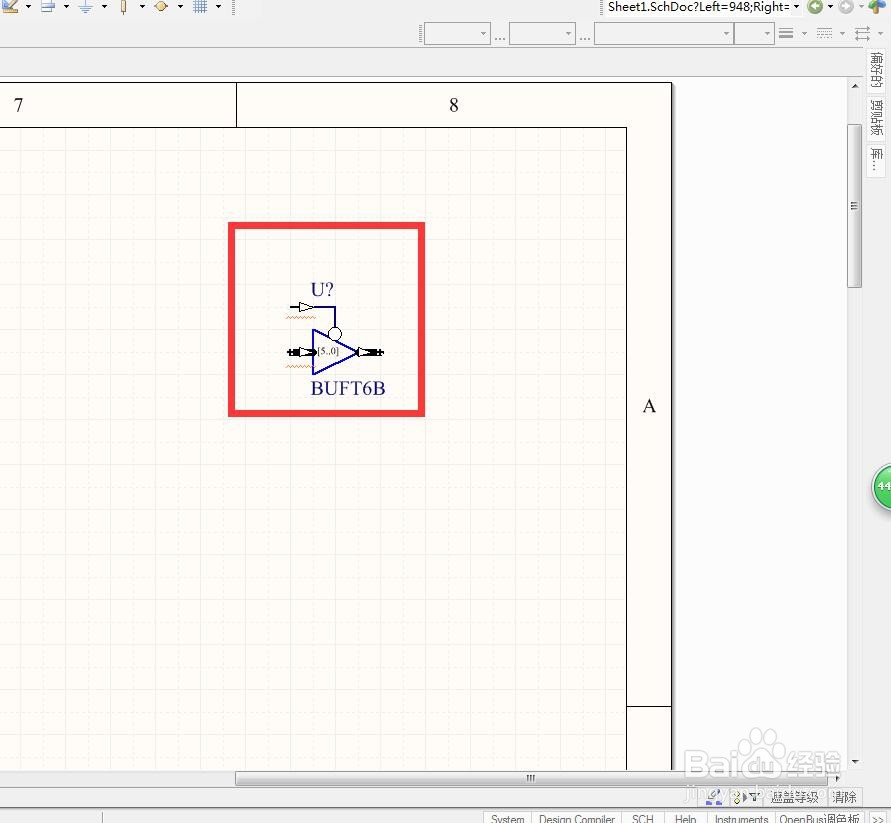Viewport: 891px width, 823px height.
Task: Open the simulation sources dropdown arrow
Action: click(180, 6)
